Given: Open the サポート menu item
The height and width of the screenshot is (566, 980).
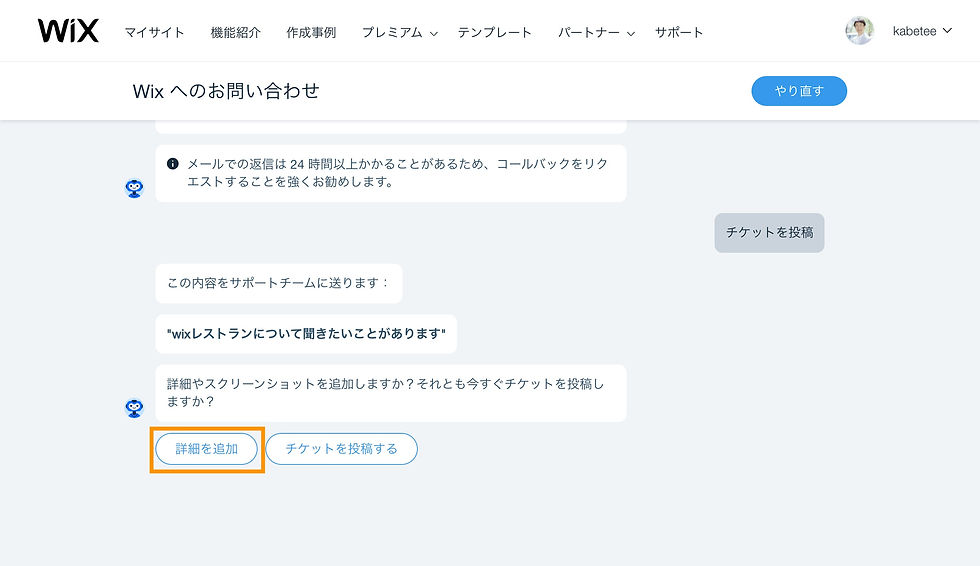Looking at the screenshot, I should click(x=679, y=32).
